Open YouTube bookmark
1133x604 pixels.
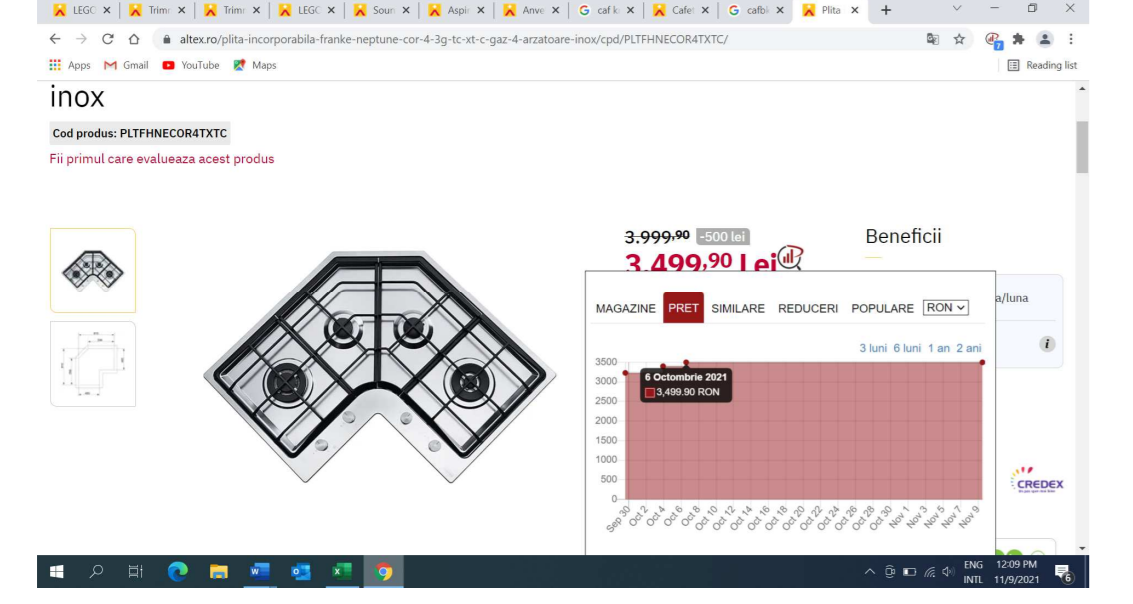click(x=191, y=65)
